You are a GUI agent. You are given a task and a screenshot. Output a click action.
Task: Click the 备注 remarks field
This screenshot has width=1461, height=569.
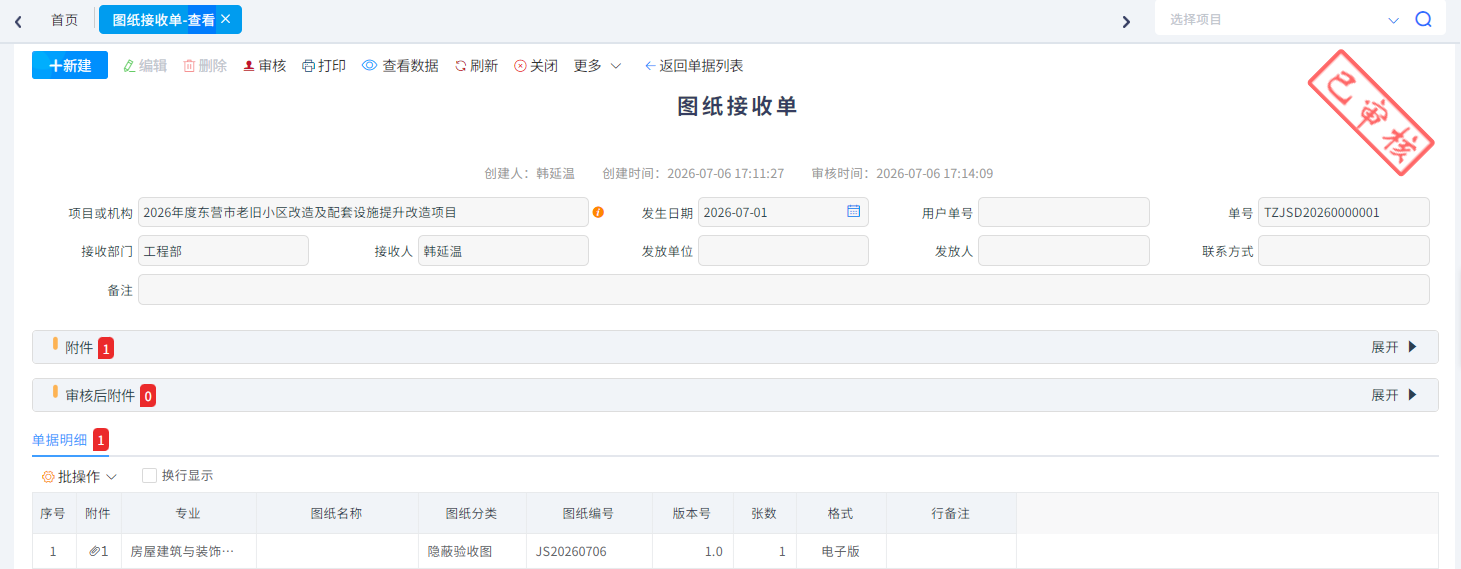point(783,289)
